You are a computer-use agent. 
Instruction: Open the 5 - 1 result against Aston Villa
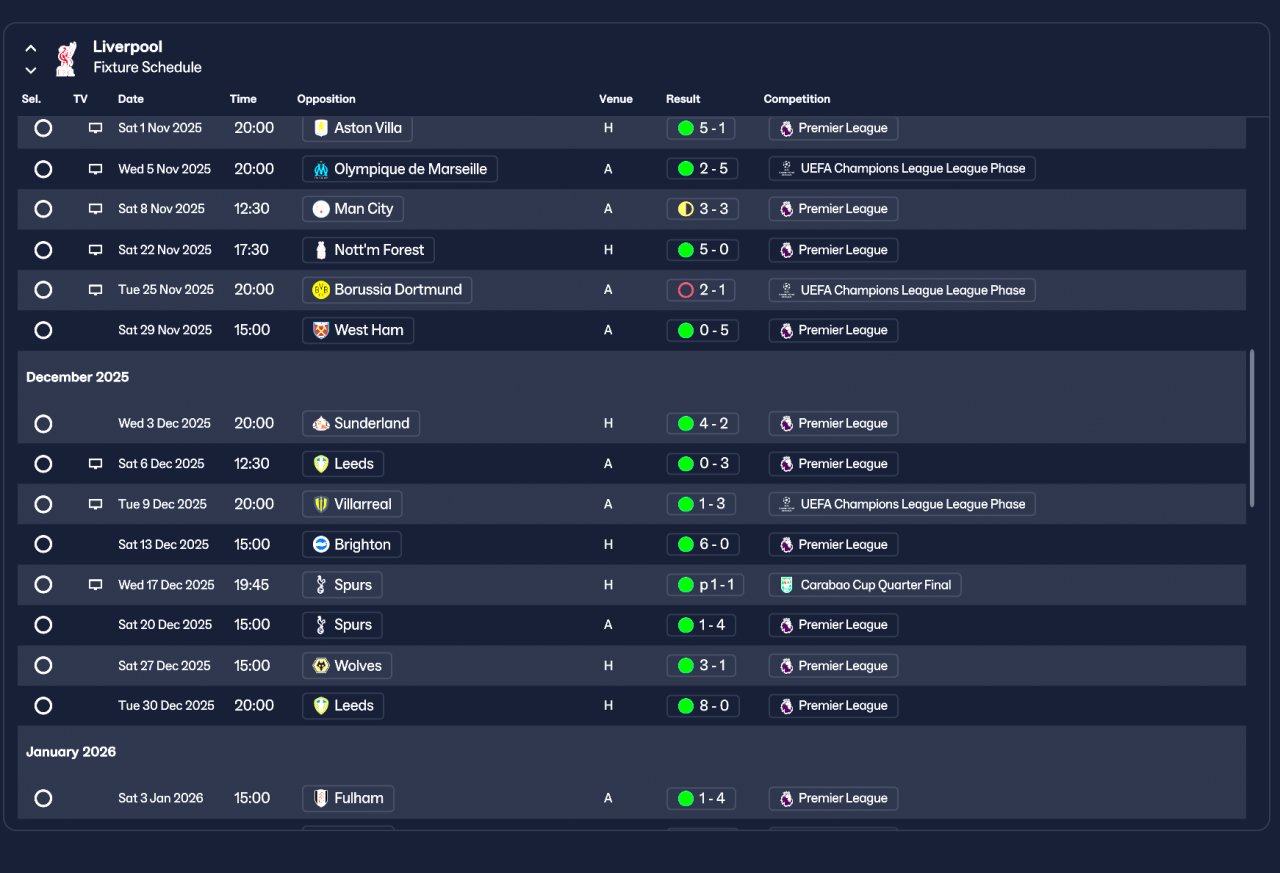pyautogui.click(x=702, y=128)
